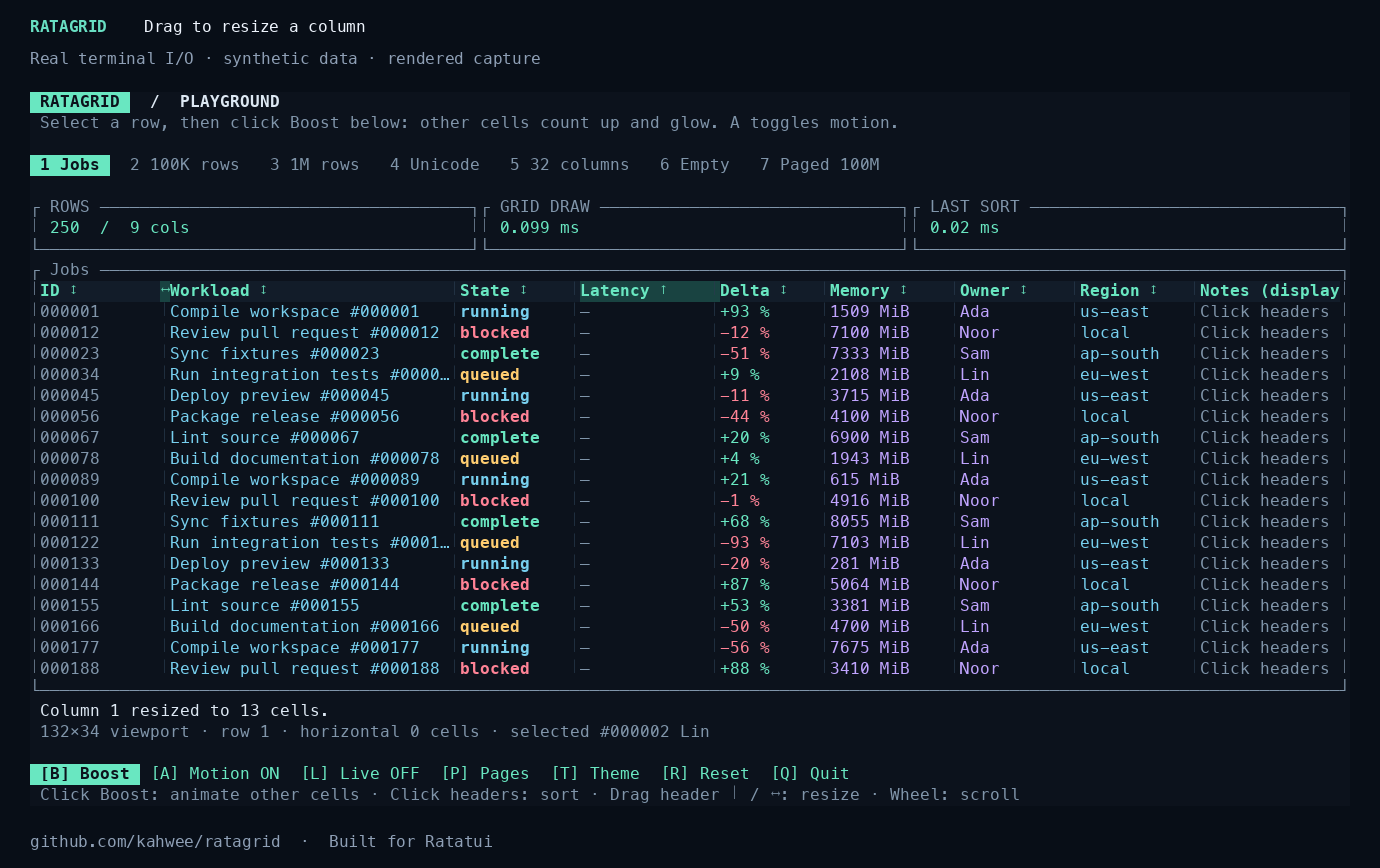
Task: Click the [B] Boost button
Action: click(x=85, y=773)
